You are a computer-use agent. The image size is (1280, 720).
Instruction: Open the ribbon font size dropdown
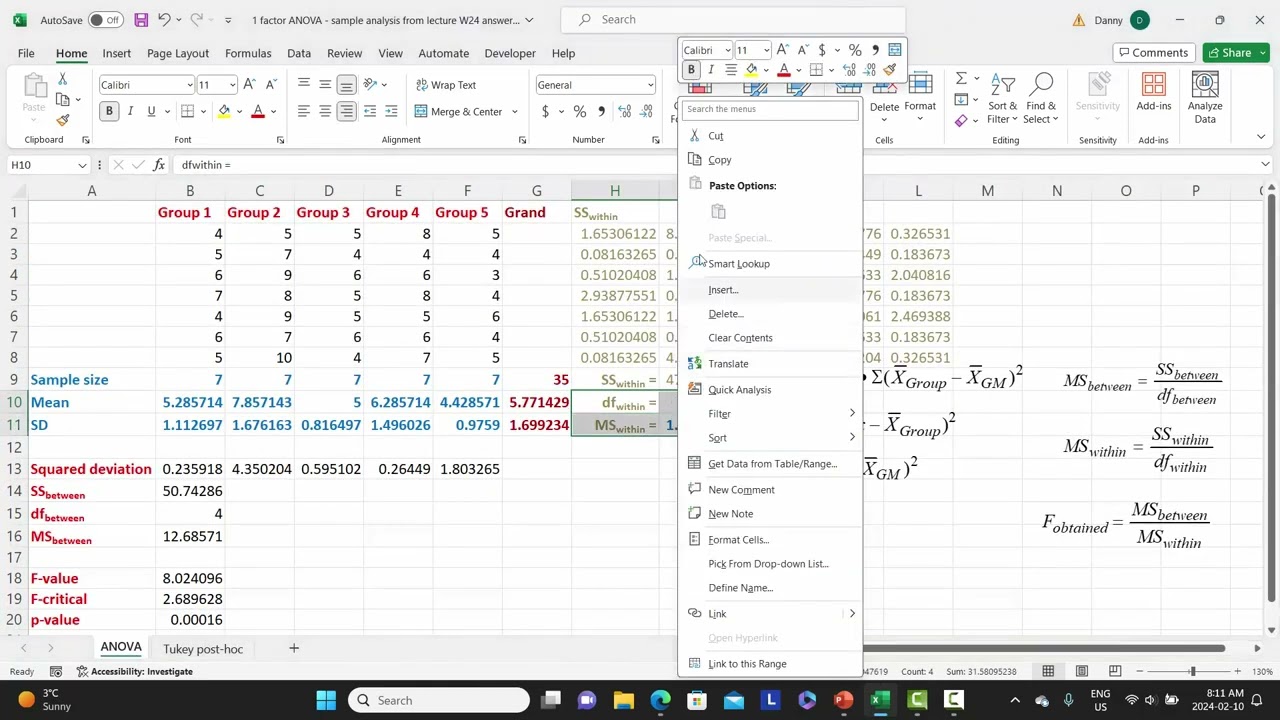click(x=232, y=85)
